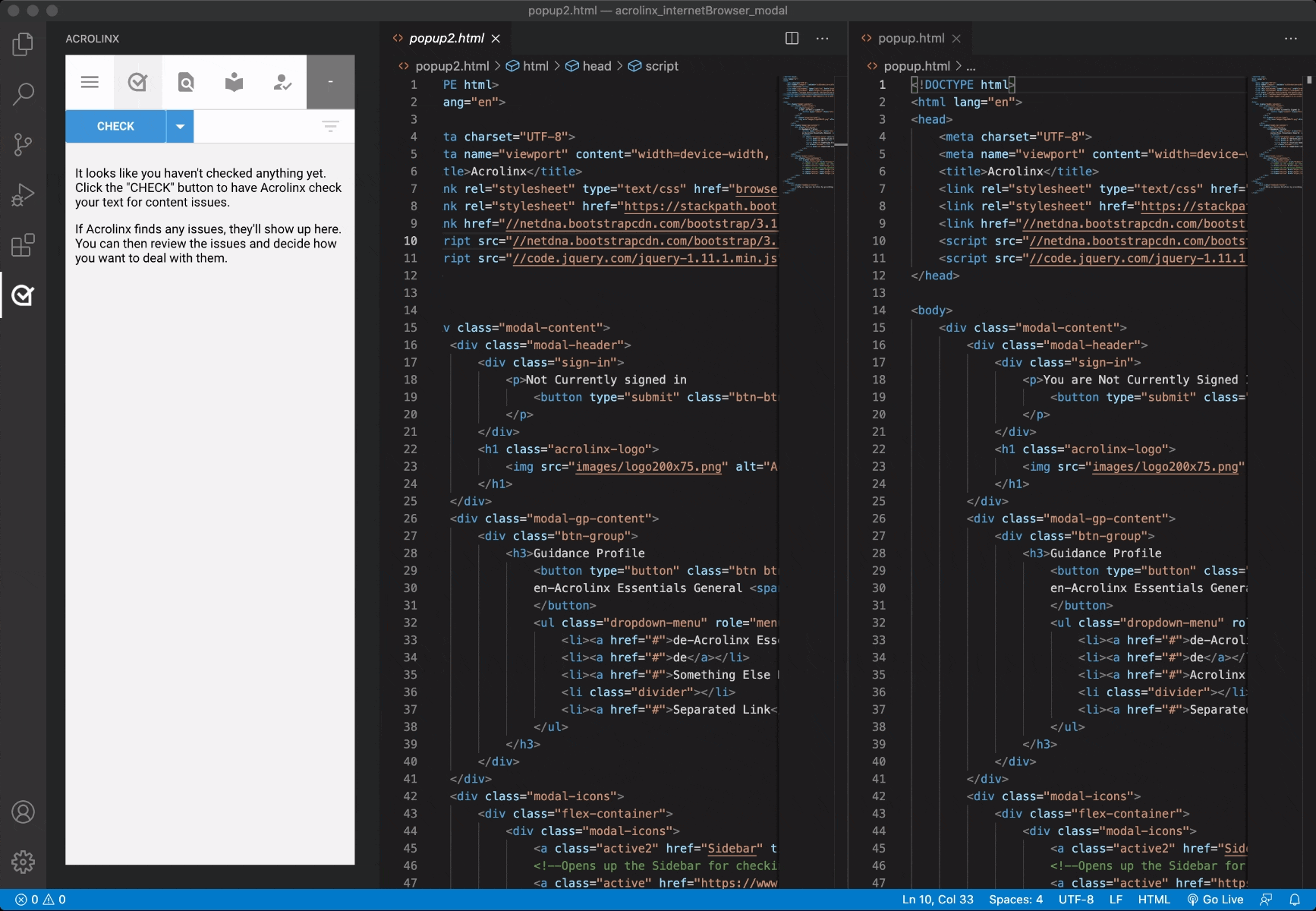Click '<body>' tag in right editor
The image size is (1316, 911).
click(x=931, y=310)
